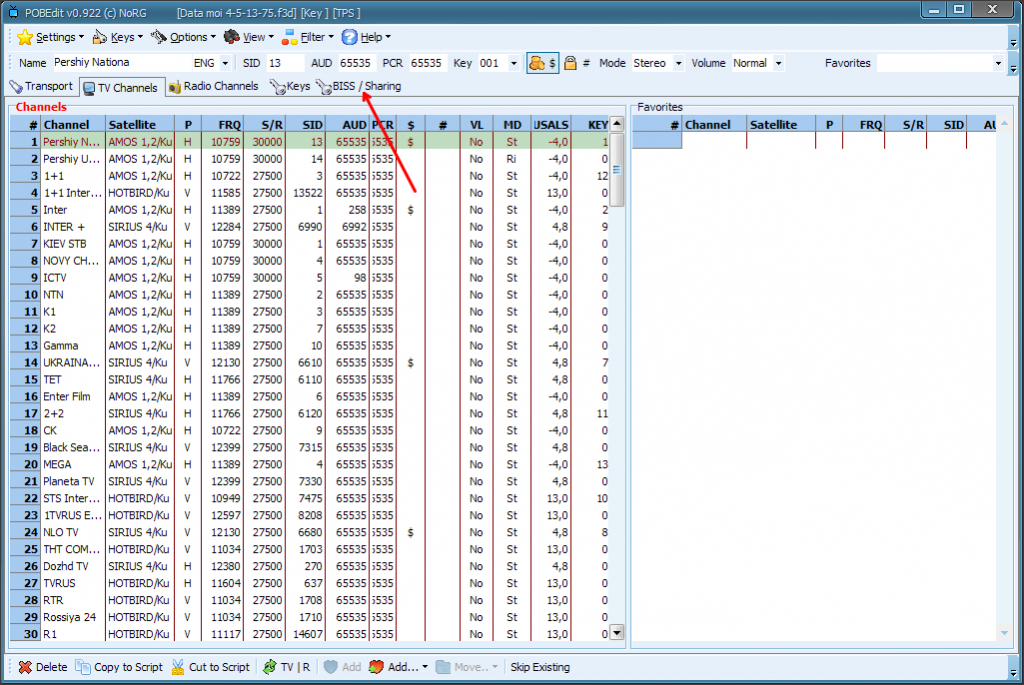Click the channel list scroll down arrow
The width and height of the screenshot is (1024, 685).
[x=616, y=632]
